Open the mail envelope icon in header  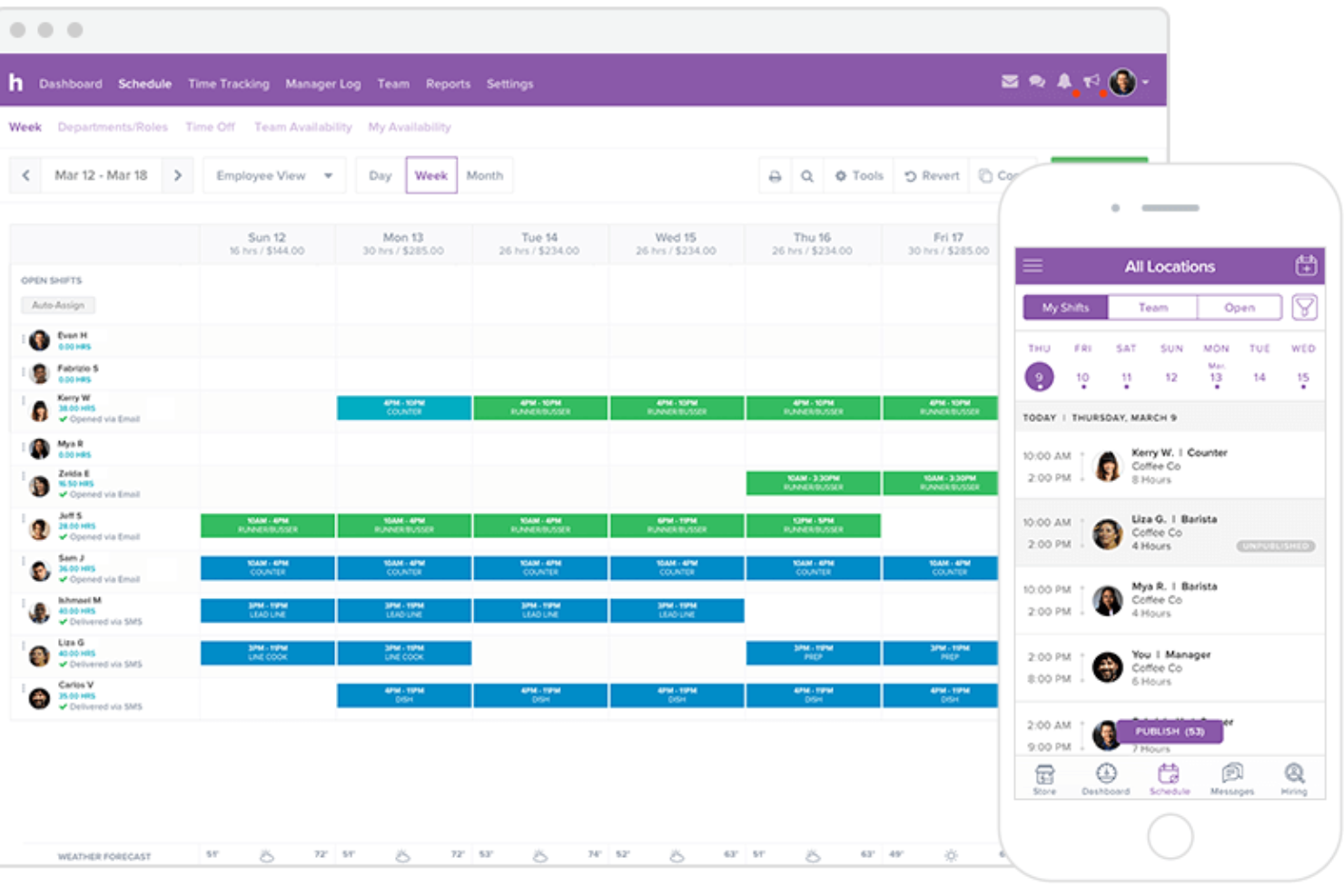point(1009,82)
